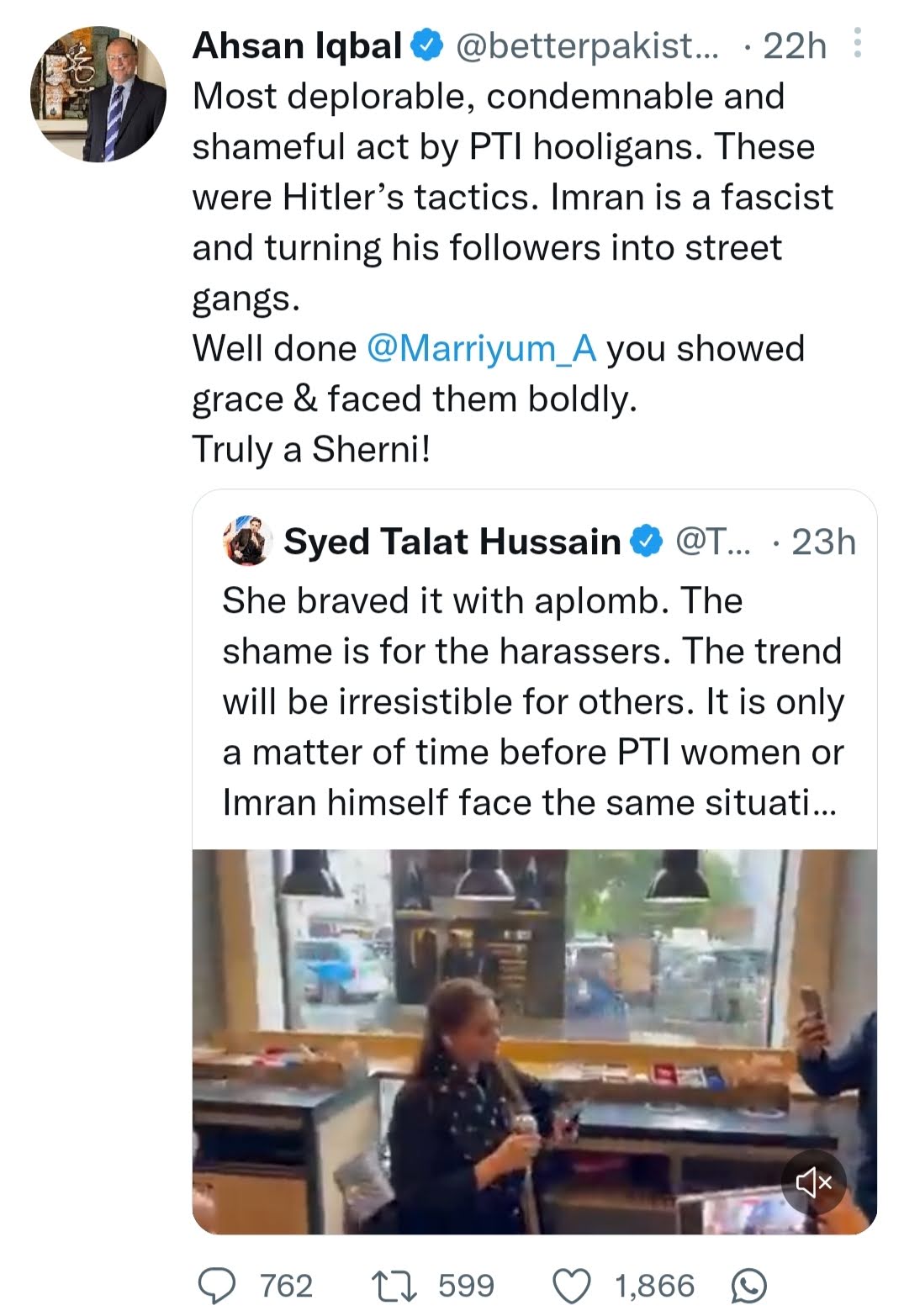View the 599 retweets count

[x=466, y=1285]
